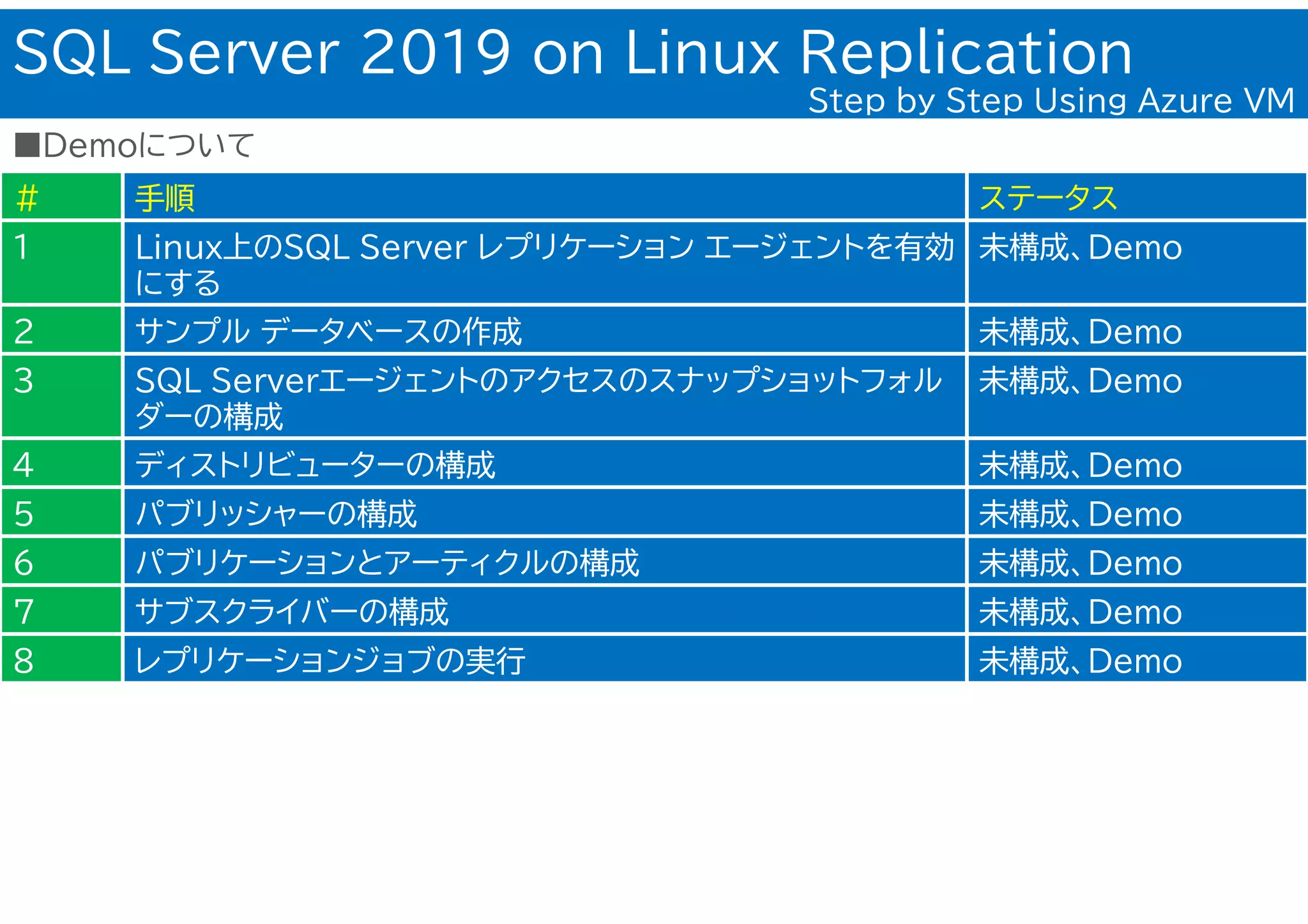This screenshot has width=1308, height=924.
Task: Click status cell for the スナップショットフォルダー row
Action: 1137,396
